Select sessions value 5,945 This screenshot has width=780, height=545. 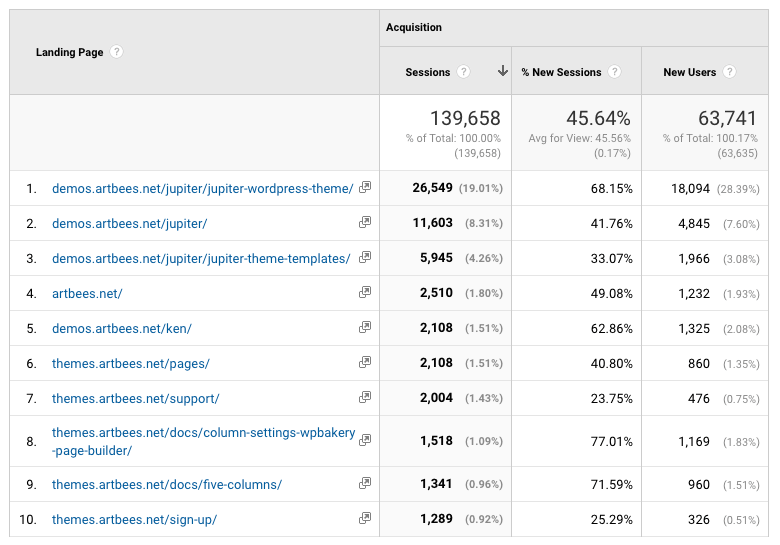[x=436, y=258]
